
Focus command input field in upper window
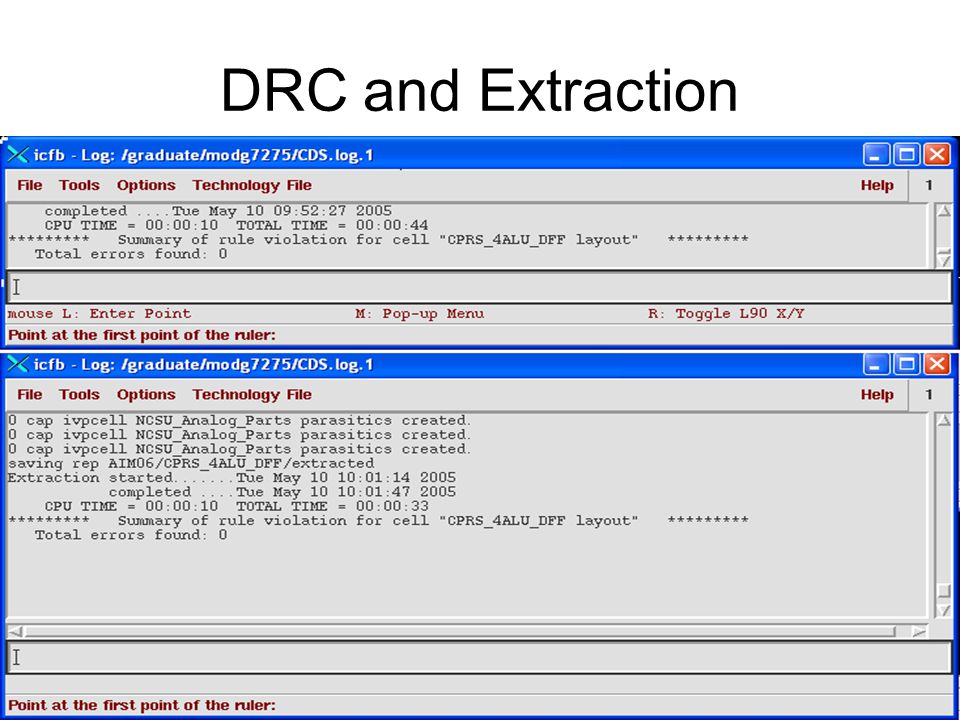479,287
